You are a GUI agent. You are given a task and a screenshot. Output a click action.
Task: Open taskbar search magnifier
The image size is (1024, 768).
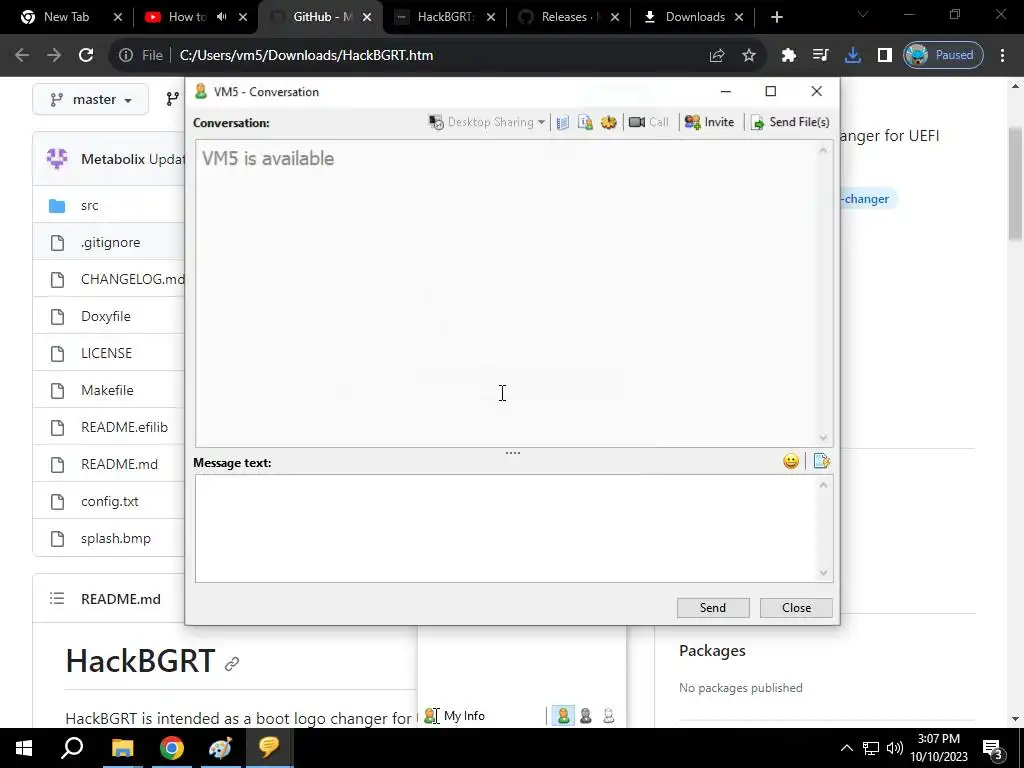click(x=72, y=748)
